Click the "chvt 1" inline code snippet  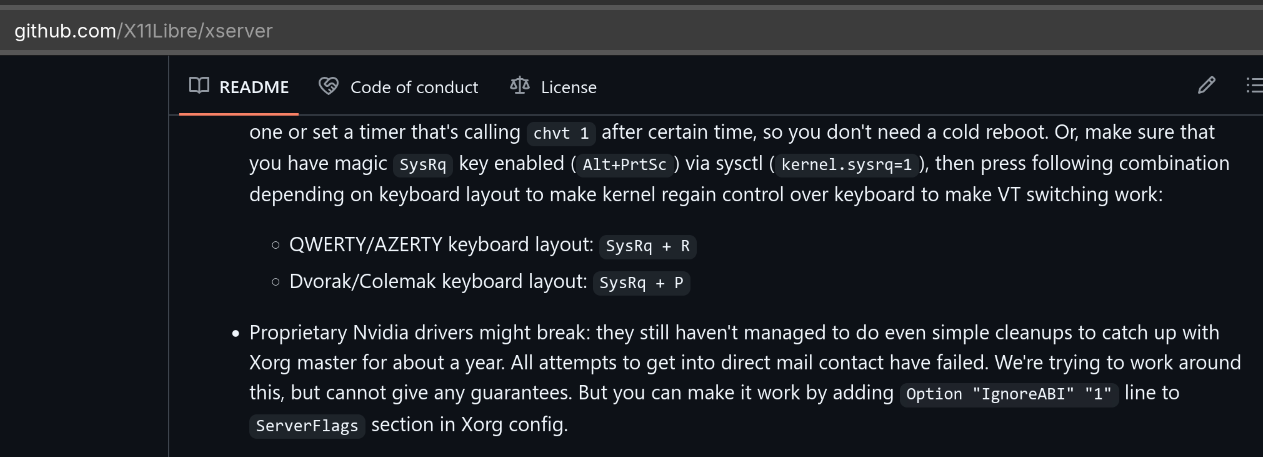tap(563, 133)
